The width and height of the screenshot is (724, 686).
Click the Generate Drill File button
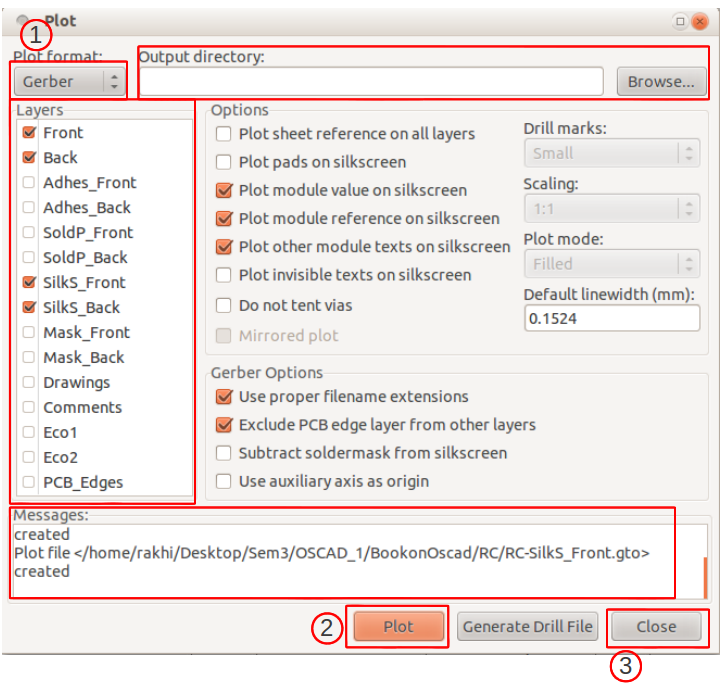click(527, 626)
